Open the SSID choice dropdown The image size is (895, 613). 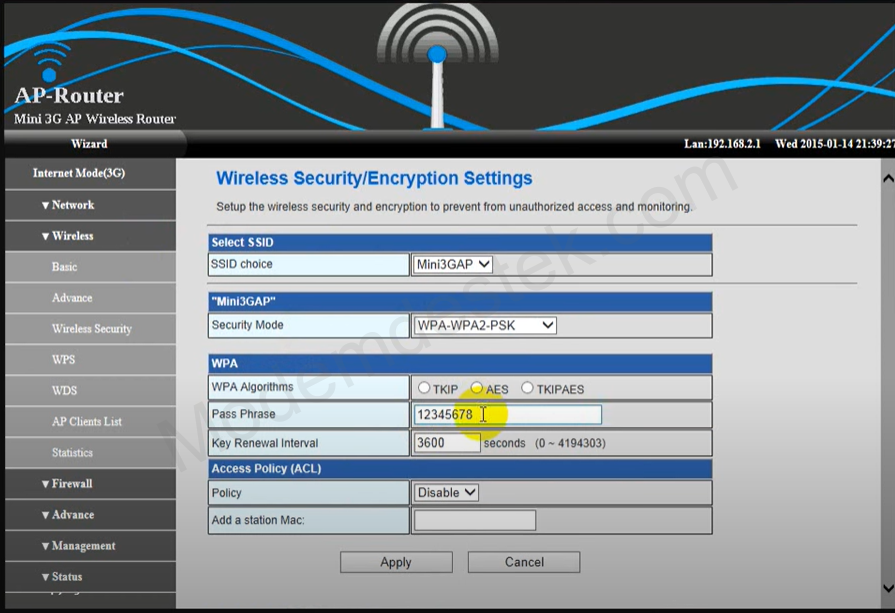453,264
